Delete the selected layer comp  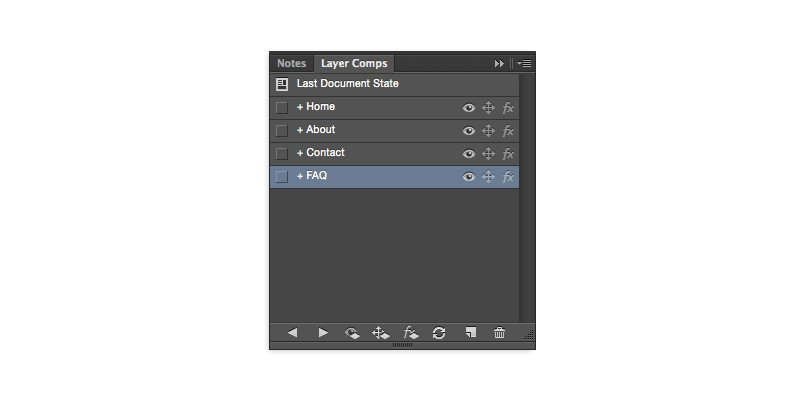tap(500, 333)
